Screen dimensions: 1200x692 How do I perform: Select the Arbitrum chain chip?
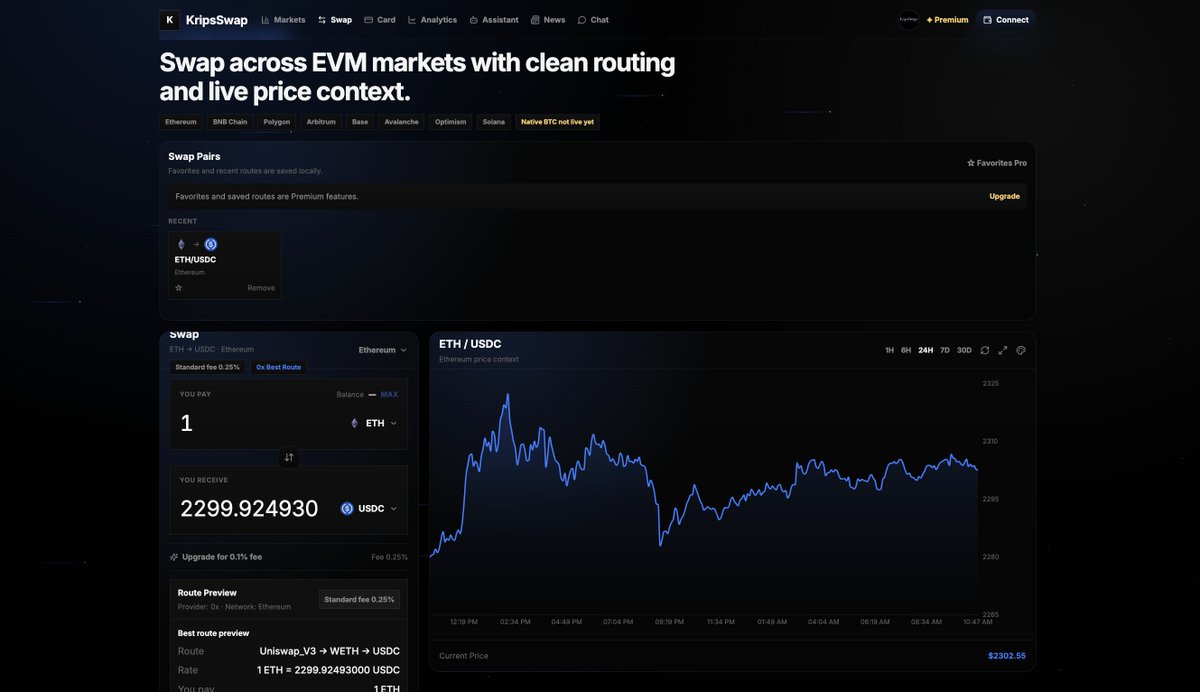[321, 122]
